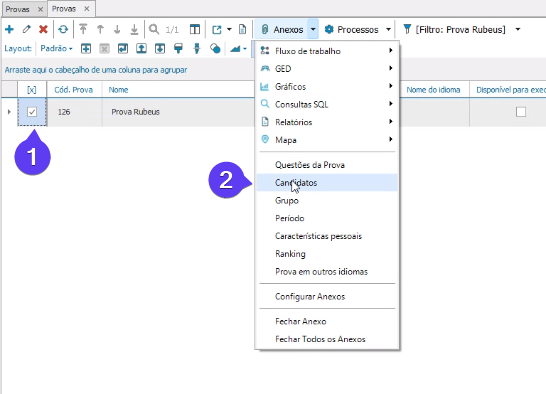Open the filter dropdown arrow
The image size is (546, 394).
click(518, 30)
